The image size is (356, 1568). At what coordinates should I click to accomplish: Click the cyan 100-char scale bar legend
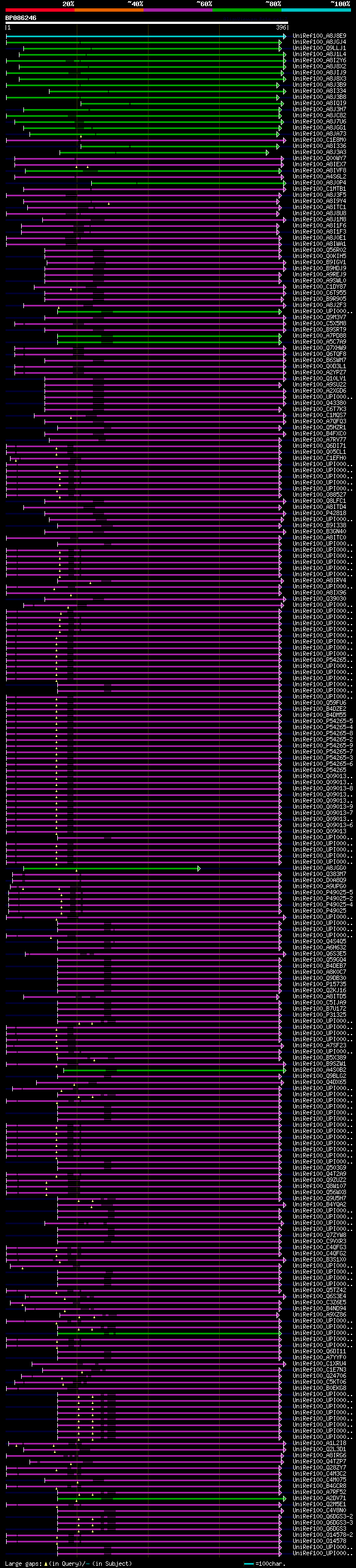(249, 1564)
